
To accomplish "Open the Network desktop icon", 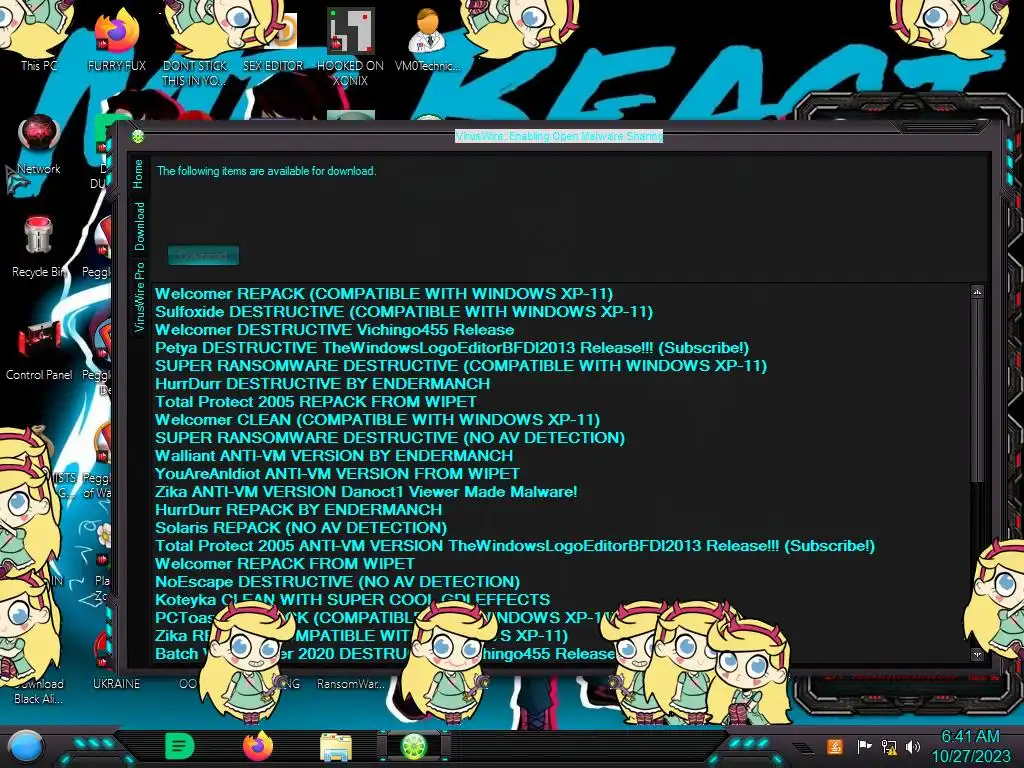I will click(x=39, y=145).
